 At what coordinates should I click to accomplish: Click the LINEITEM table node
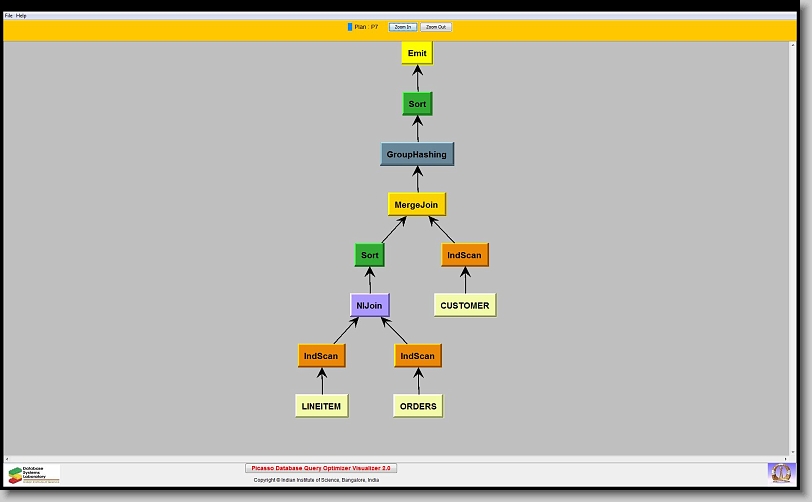click(322, 406)
